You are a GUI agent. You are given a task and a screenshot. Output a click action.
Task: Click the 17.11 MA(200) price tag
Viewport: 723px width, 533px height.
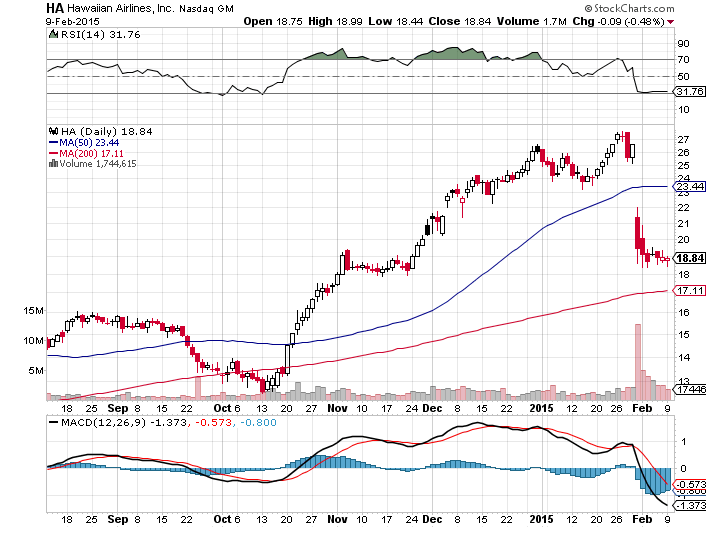pyautogui.click(x=690, y=290)
